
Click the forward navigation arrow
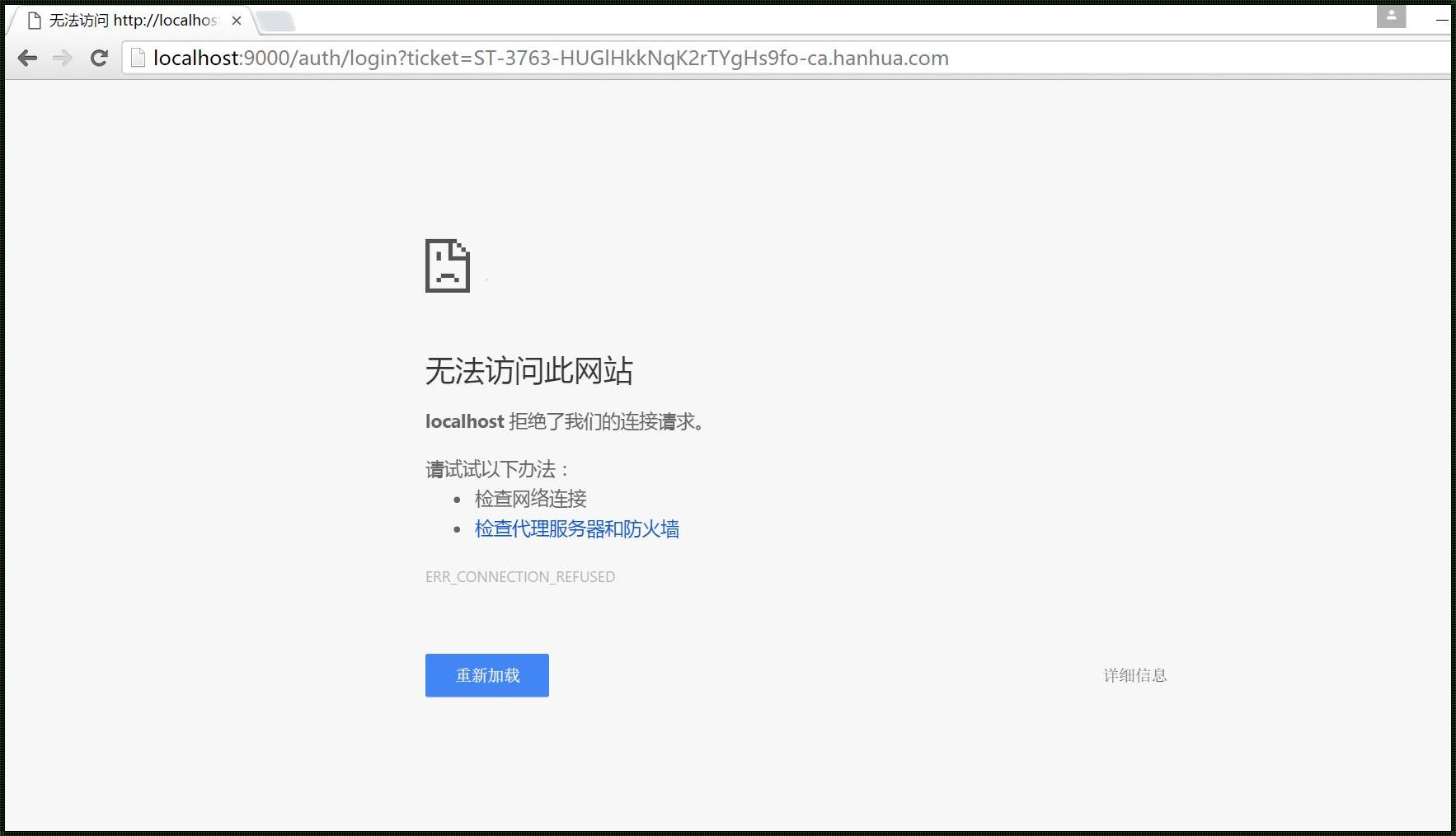click(63, 58)
